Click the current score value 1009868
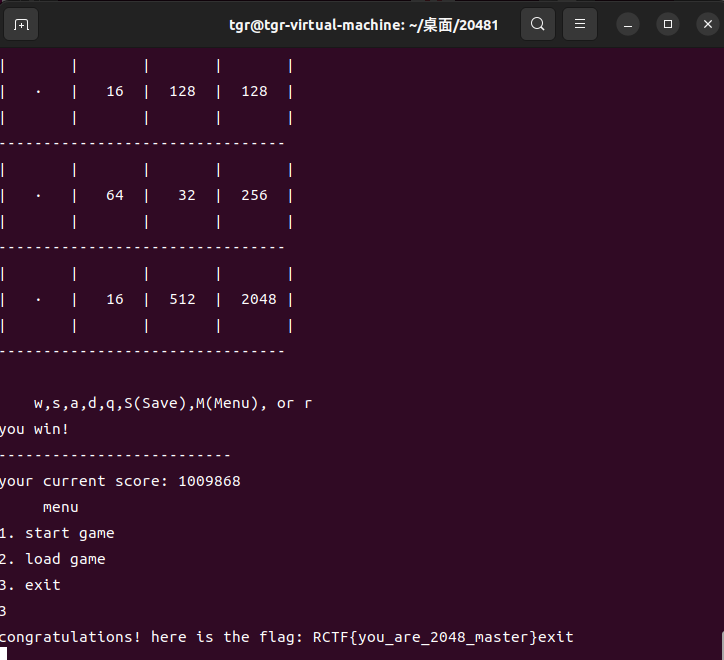Screen dimensions: 724x660 (209, 481)
